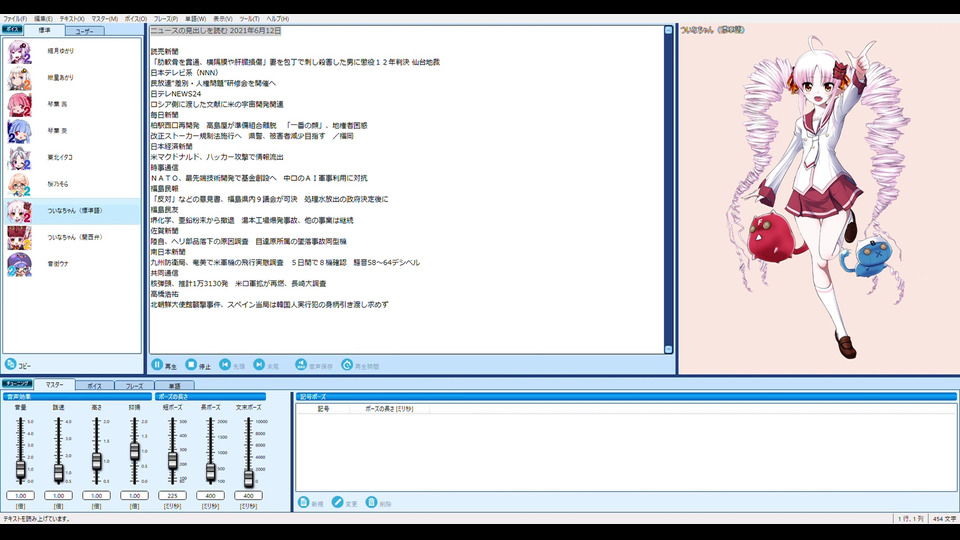The width and height of the screenshot is (960, 540).
Task: Click the 日テレNEWS24 text line
Action: pos(176,94)
